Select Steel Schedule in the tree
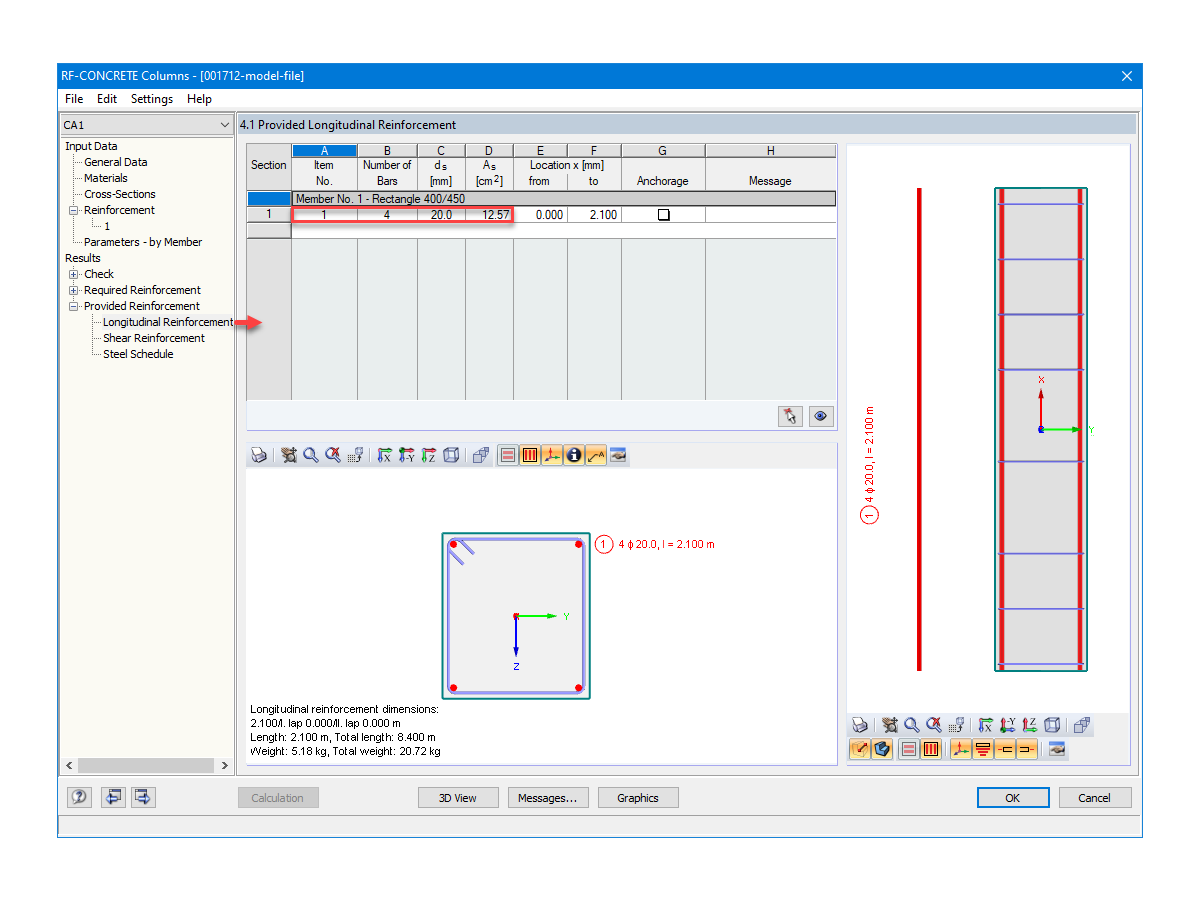The width and height of the screenshot is (1200, 900). (x=138, y=354)
